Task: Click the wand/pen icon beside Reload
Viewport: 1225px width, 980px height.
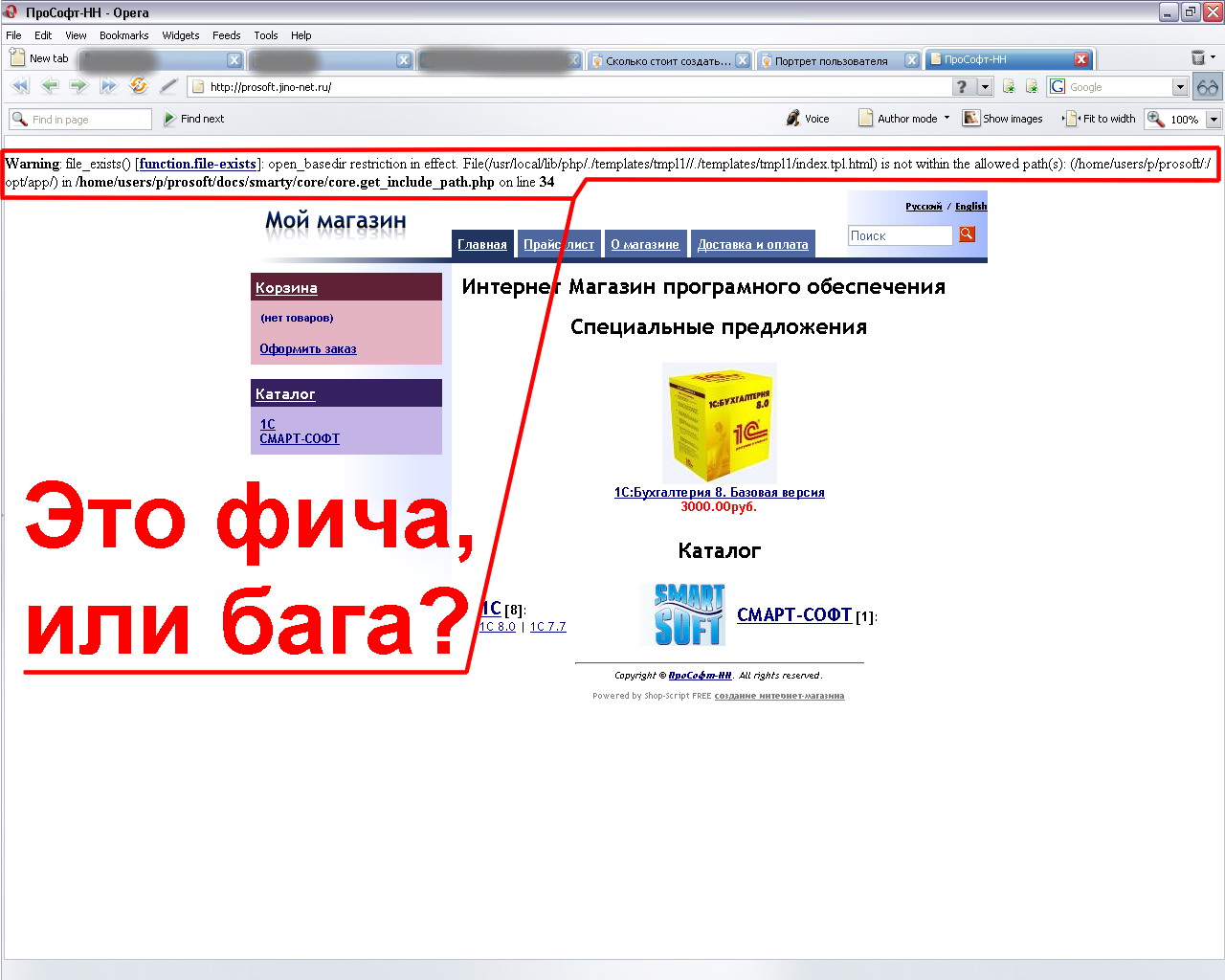Action: [x=168, y=86]
